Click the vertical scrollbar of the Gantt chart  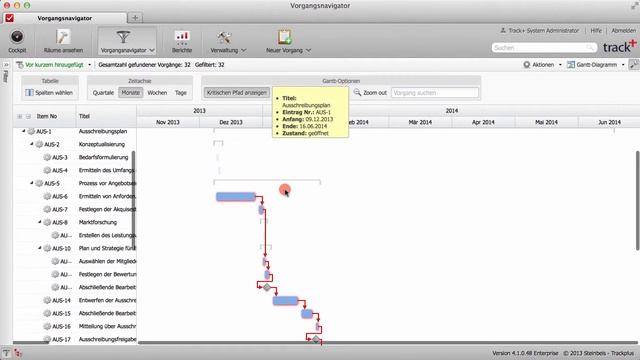point(637,200)
